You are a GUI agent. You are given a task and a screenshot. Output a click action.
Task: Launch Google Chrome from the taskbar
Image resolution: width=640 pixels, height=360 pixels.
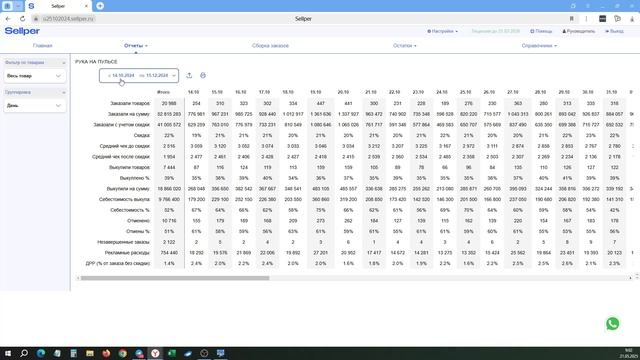(122, 353)
